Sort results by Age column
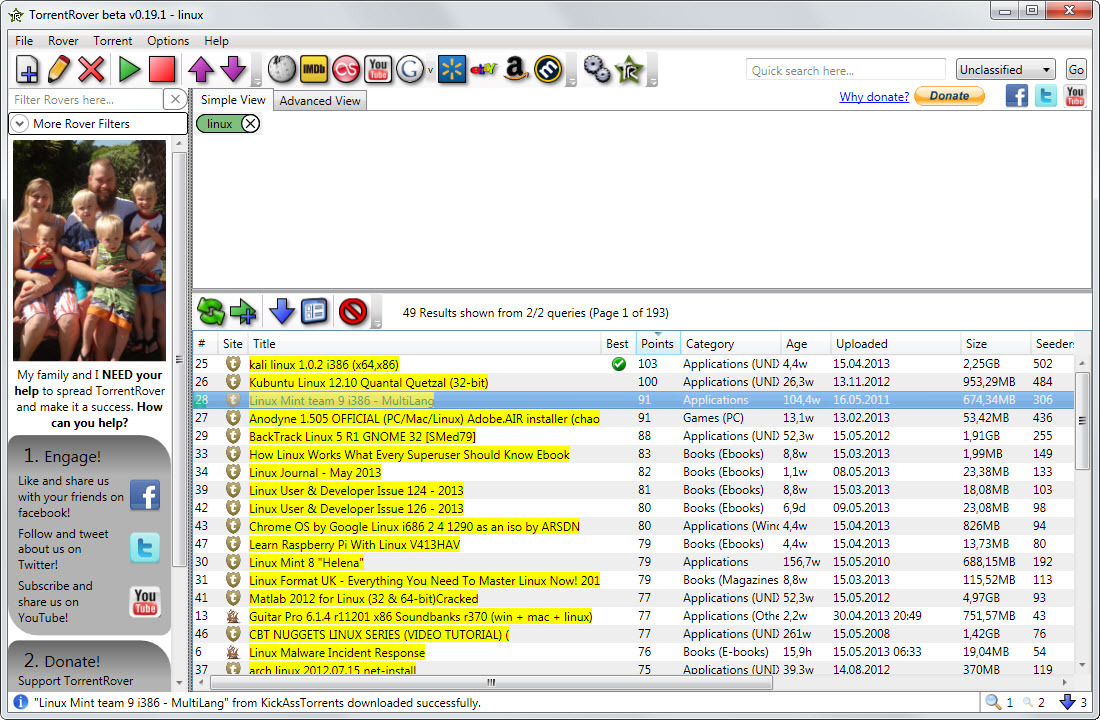1100x720 pixels. click(x=805, y=343)
